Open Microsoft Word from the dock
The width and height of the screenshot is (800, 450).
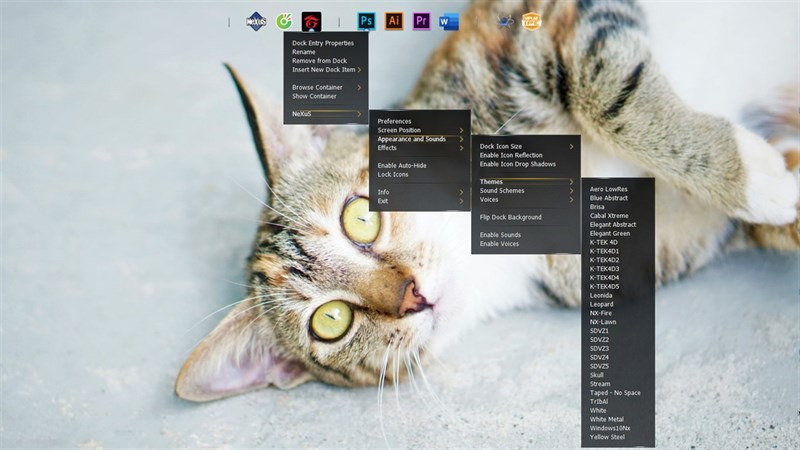(449, 22)
